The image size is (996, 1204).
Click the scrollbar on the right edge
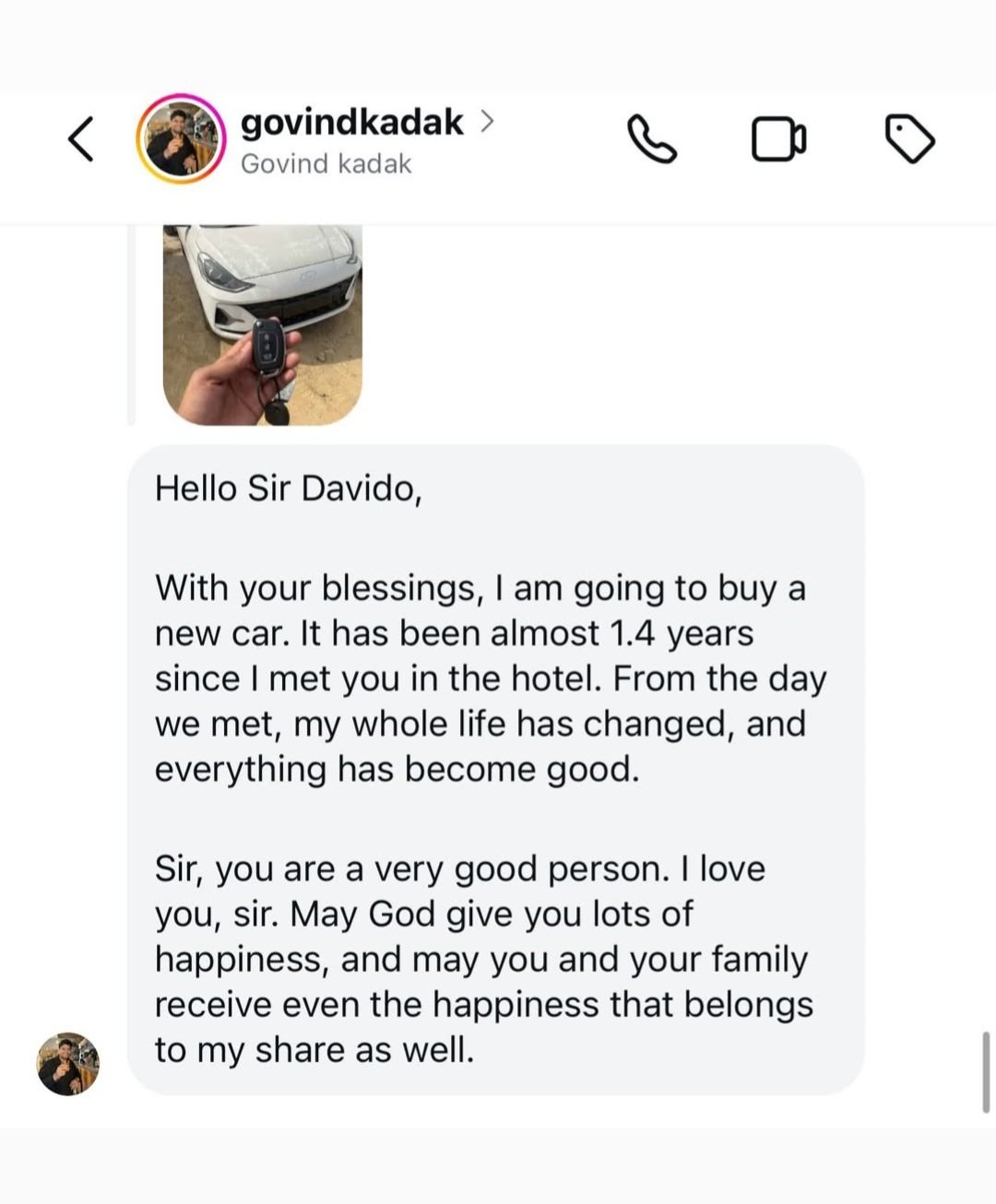pos(986,1072)
